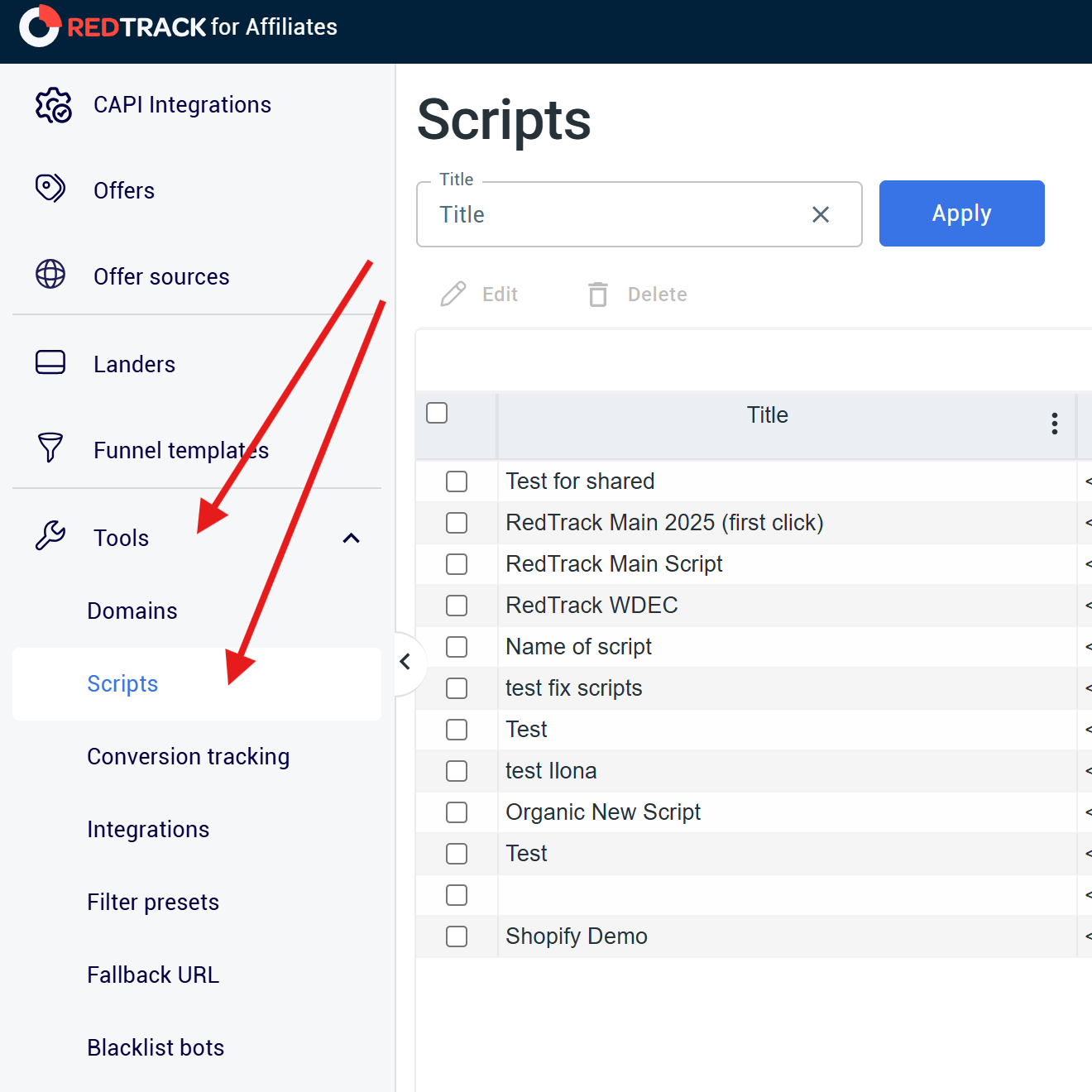Open Offer sources page
The image size is (1092, 1092).
[161, 277]
